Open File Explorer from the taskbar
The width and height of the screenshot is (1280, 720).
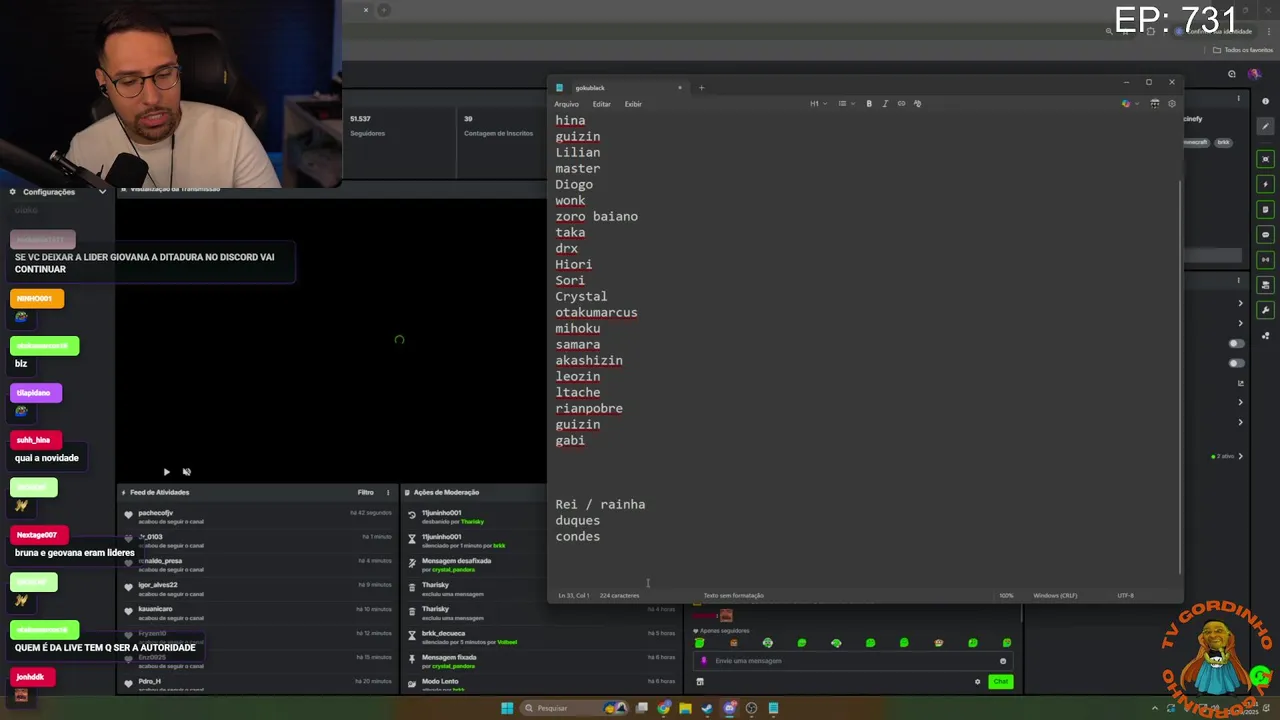click(x=685, y=708)
